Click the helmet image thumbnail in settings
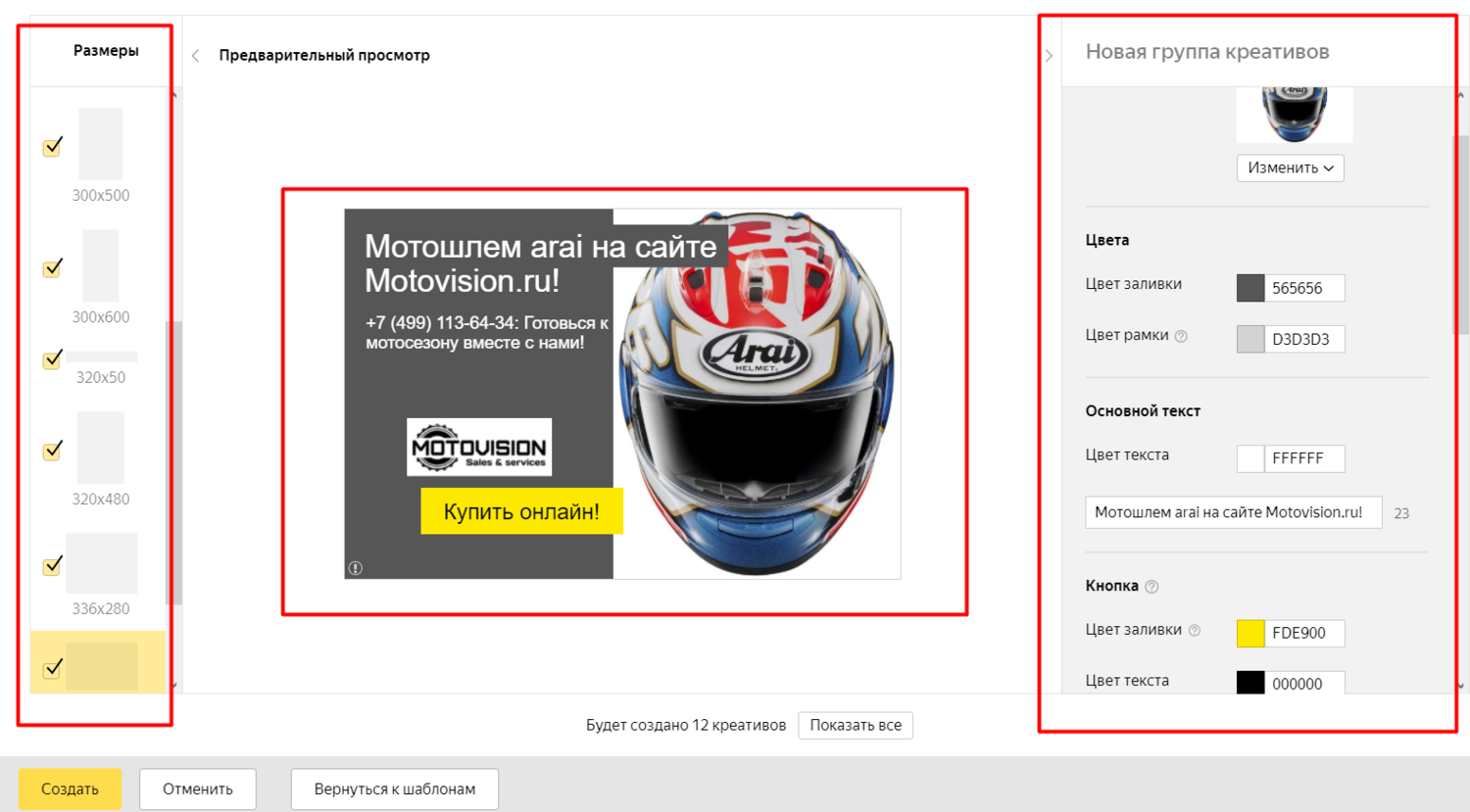This screenshot has height=812, width=1470. point(1295,115)
